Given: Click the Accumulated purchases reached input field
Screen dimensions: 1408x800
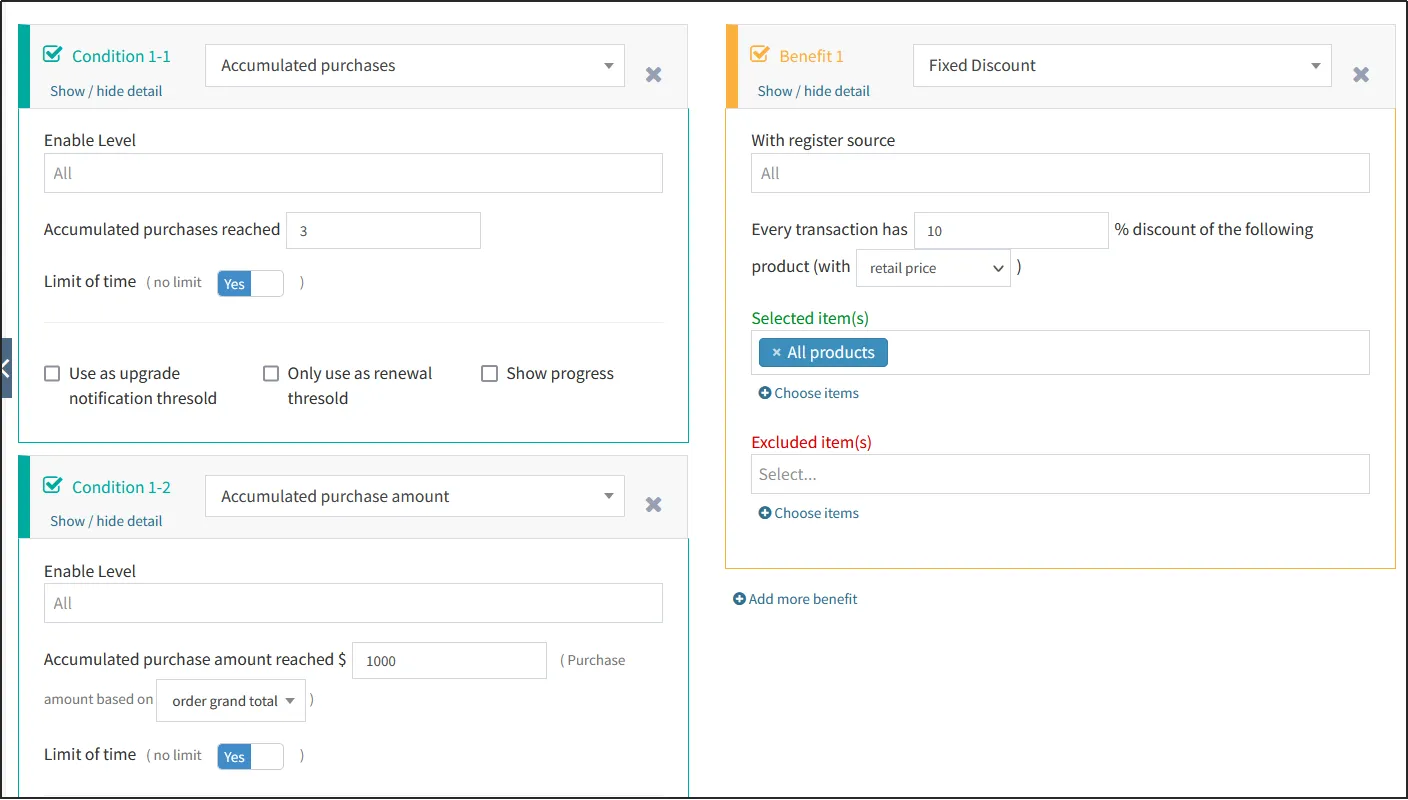Looking at the screenshot, I should coord(382,231).
